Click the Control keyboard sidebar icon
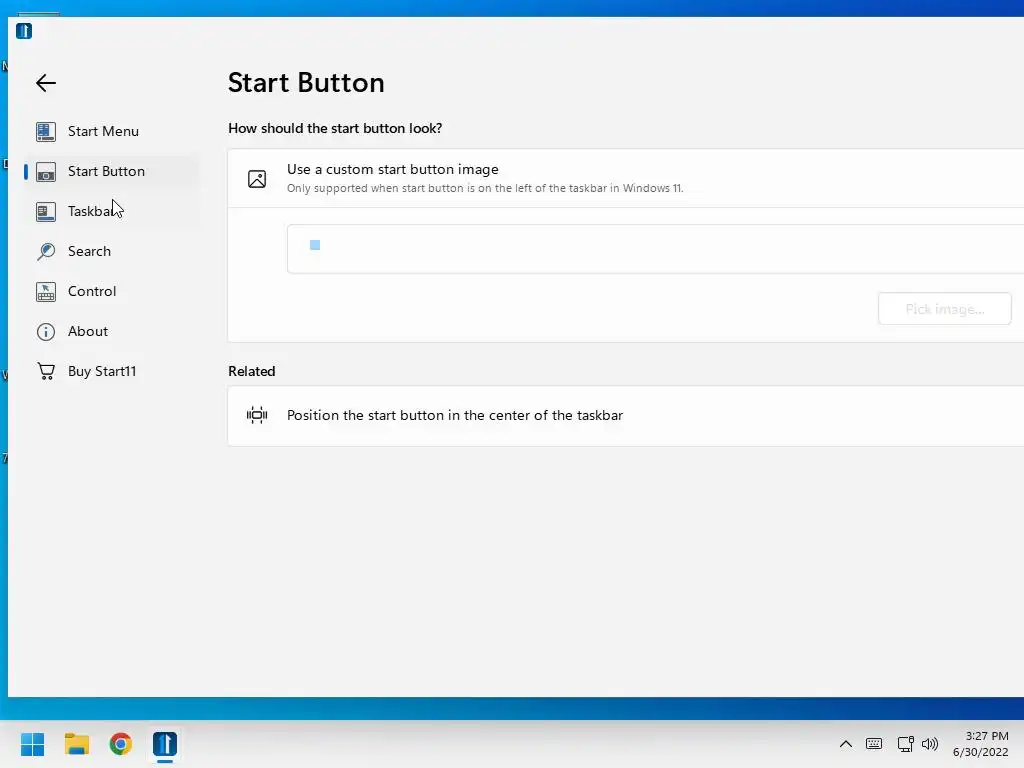This screenshot has height=768, width=1024. [x=46, y=291]
